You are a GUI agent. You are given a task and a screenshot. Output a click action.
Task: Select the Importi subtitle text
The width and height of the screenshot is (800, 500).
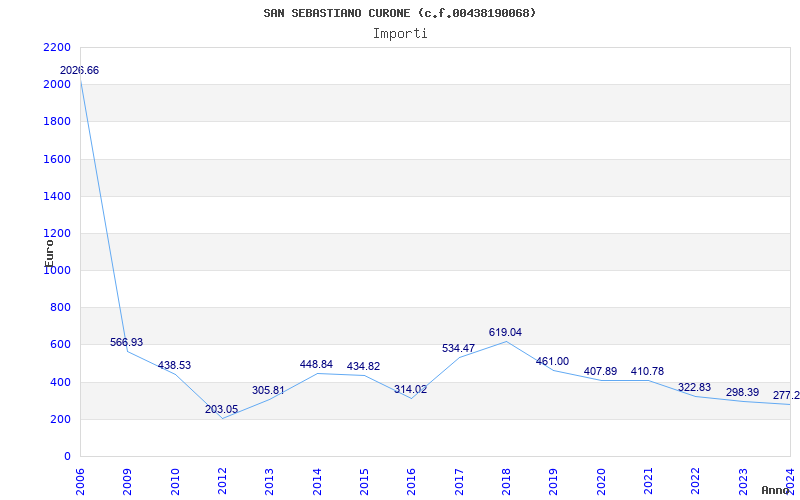[x=400, y=33]
